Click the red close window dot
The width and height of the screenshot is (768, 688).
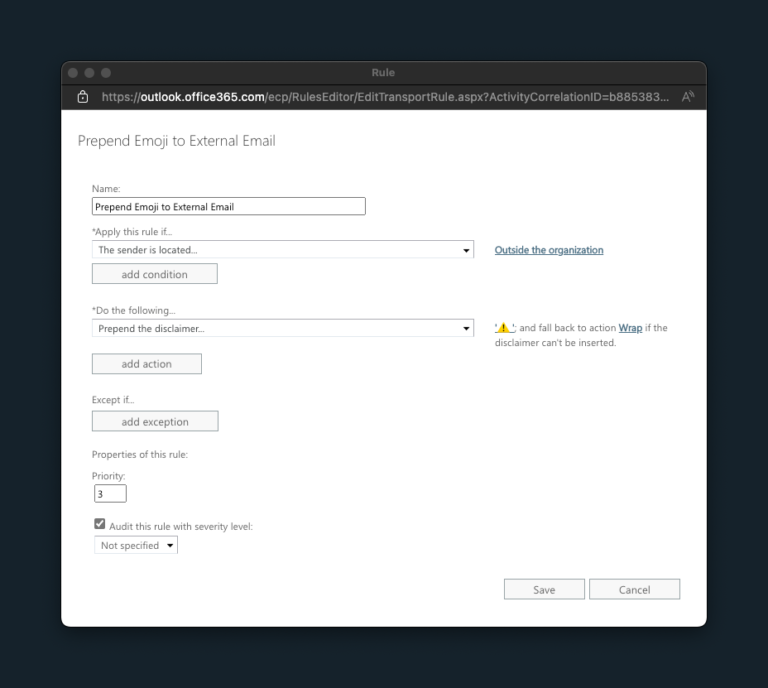[73, 73]
